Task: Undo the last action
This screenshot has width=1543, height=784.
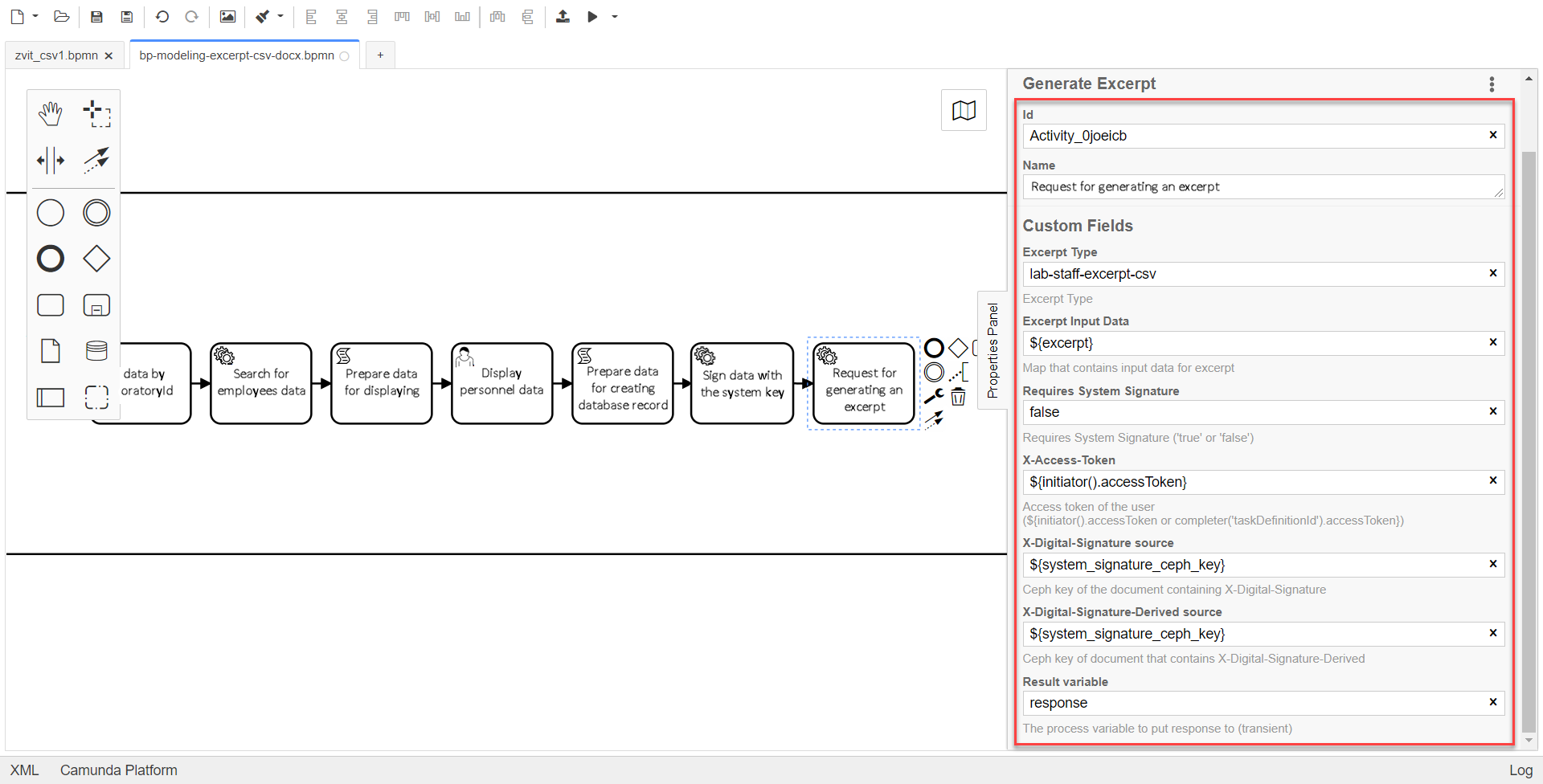Action: pos(162,17)
